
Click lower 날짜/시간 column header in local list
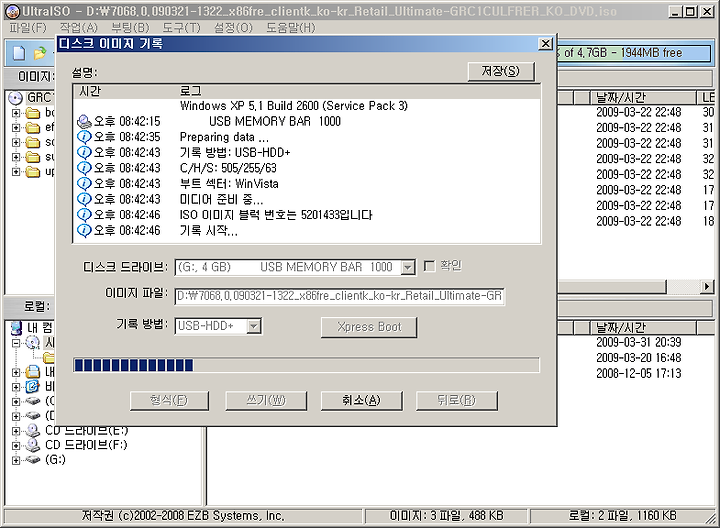[643, 327]
